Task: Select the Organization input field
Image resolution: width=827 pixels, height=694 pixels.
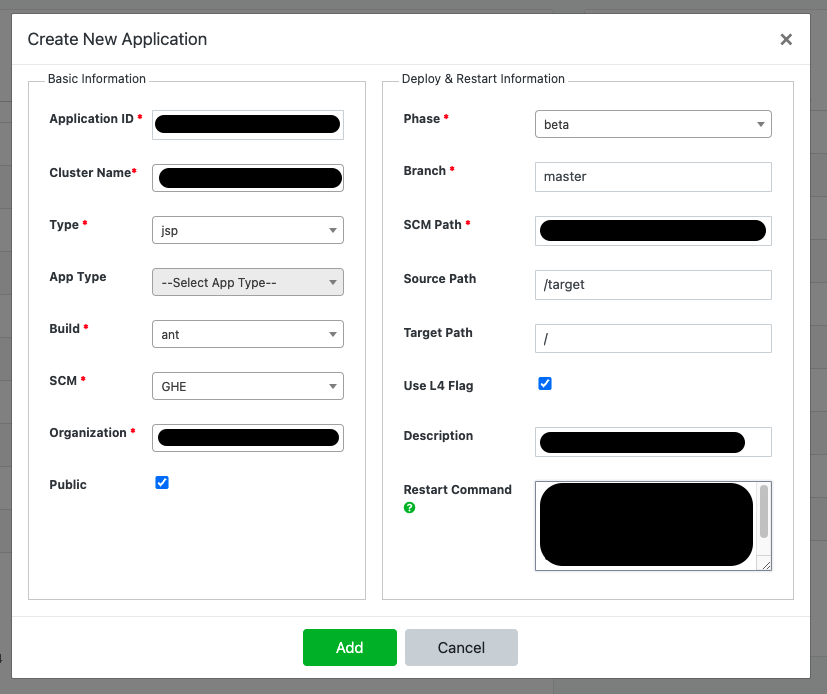Action: [248, 438]
